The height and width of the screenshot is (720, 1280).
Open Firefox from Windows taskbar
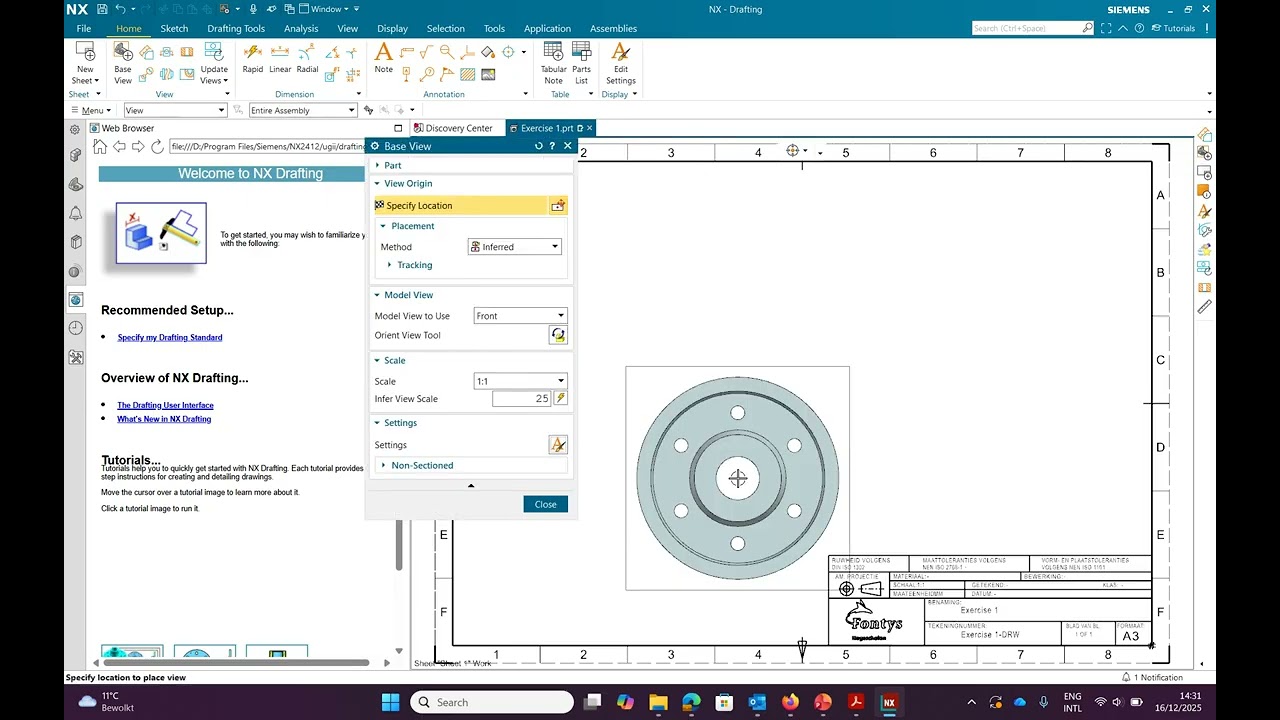(x=790, y=702)
